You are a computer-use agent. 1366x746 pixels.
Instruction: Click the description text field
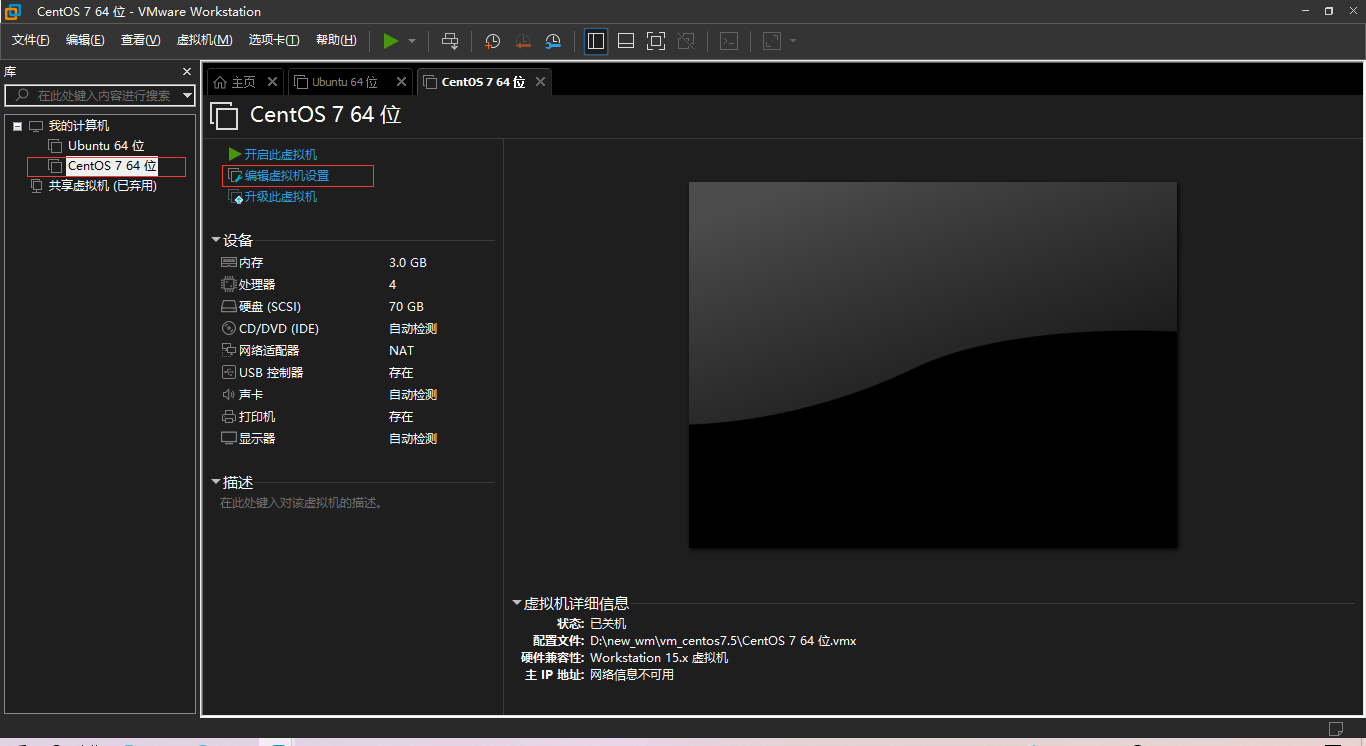pyautogui.click(x=302, y=503)
